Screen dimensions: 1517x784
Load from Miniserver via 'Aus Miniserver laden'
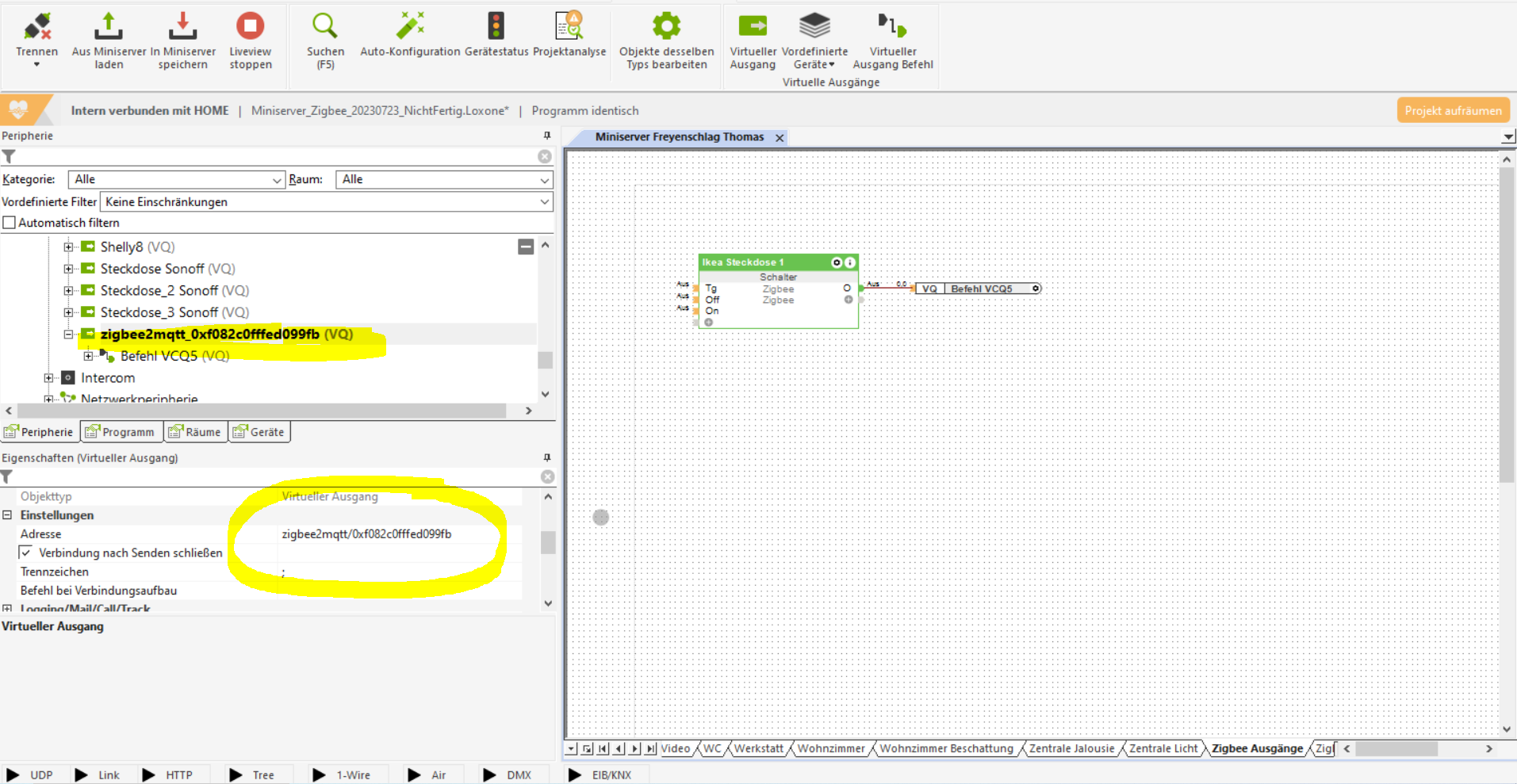[x=109, y=27]
